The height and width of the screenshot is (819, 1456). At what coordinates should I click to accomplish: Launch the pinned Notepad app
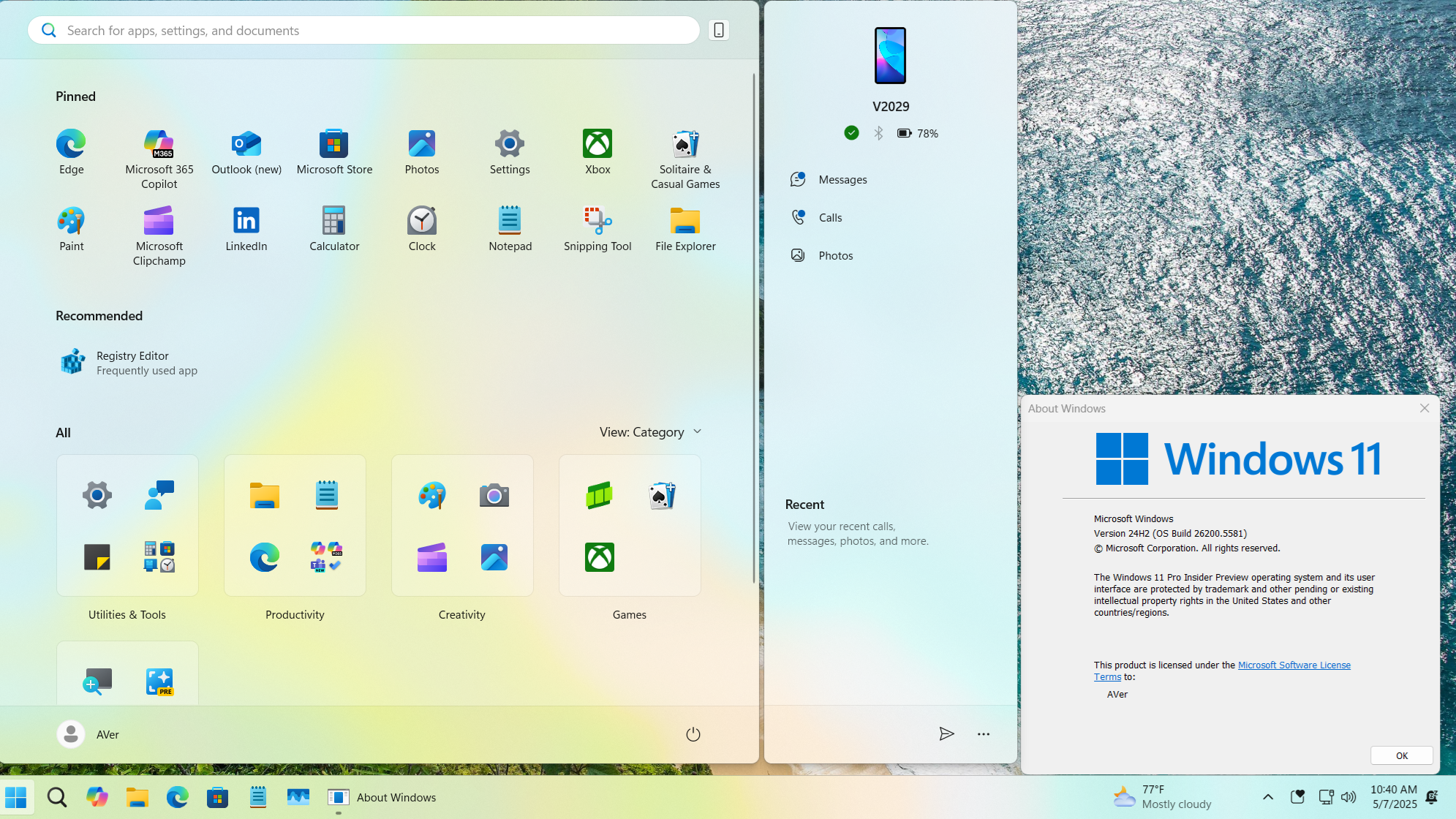tap(510, 229)
